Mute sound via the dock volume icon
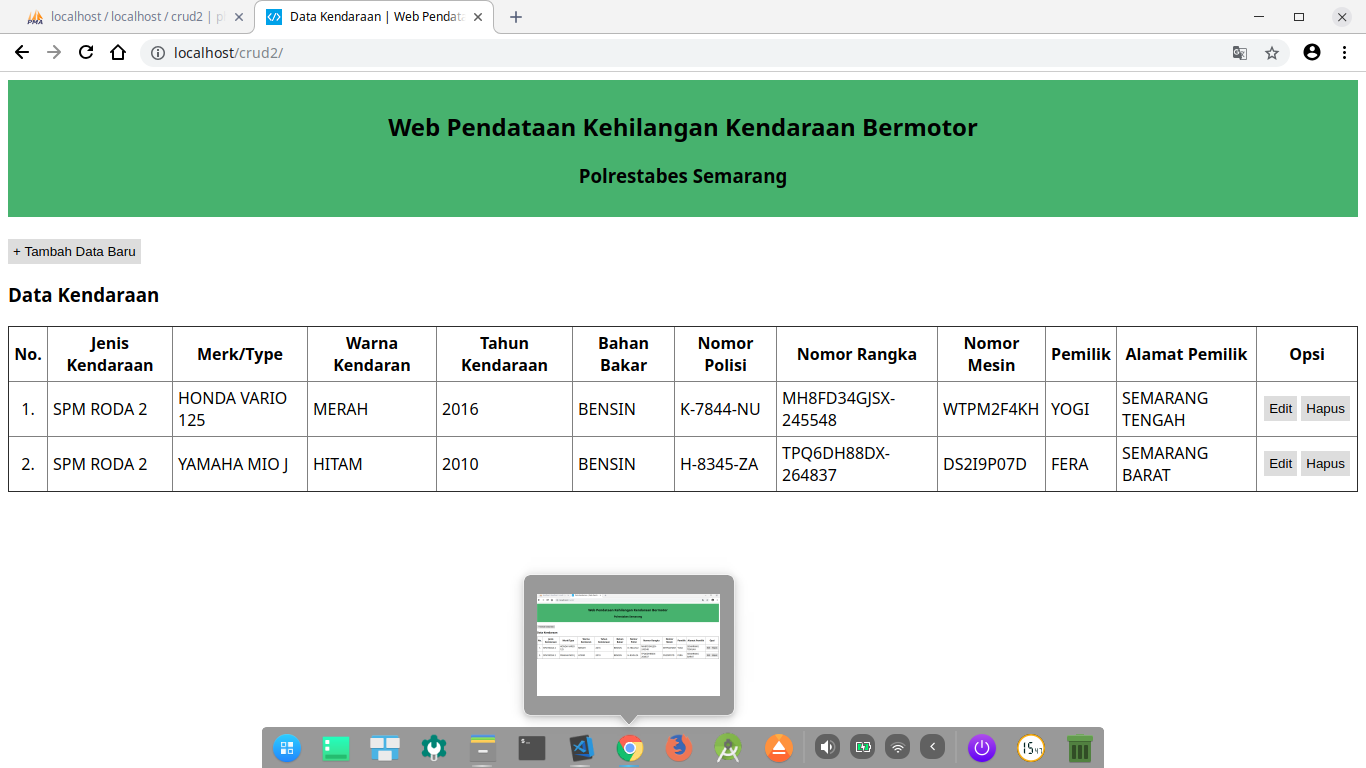The width and height of the screenshot is (1366, 768). 827,746
